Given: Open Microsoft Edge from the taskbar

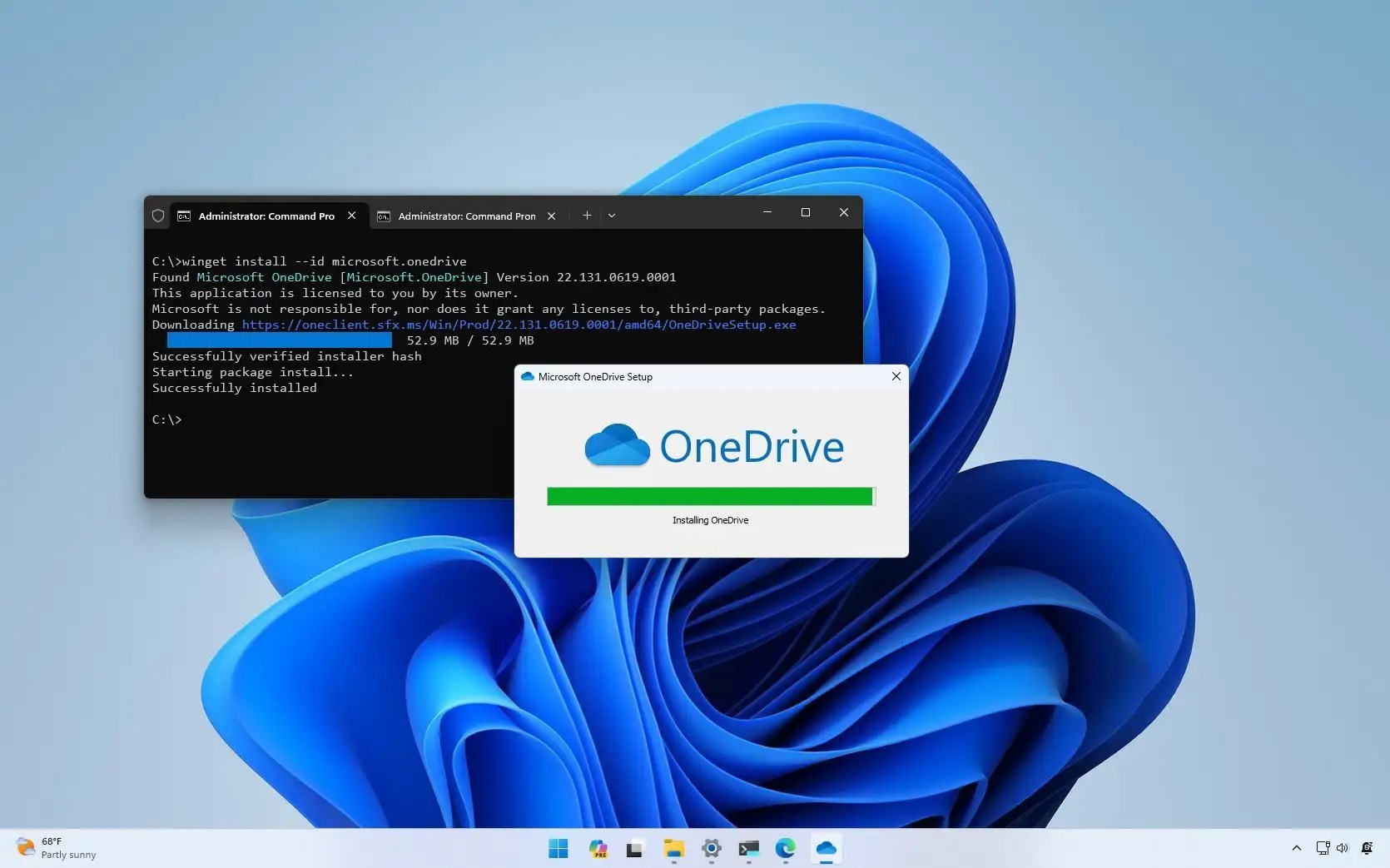Looking at the screenshot, I should (x=784, y=849).
